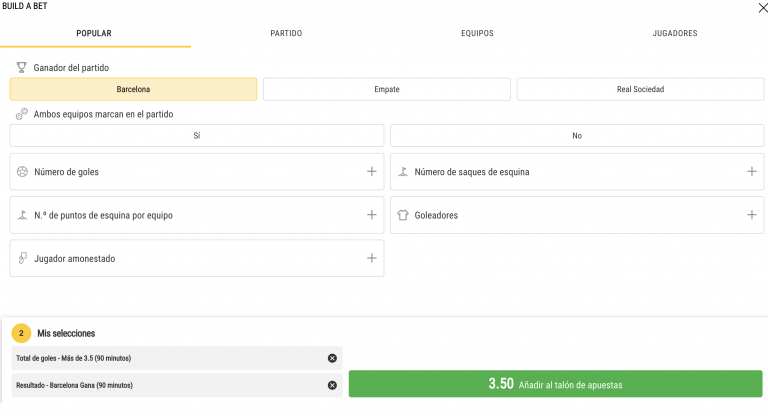Click the jersey icon beside Goleadores

pyautogui.click(x=403, y=215)
